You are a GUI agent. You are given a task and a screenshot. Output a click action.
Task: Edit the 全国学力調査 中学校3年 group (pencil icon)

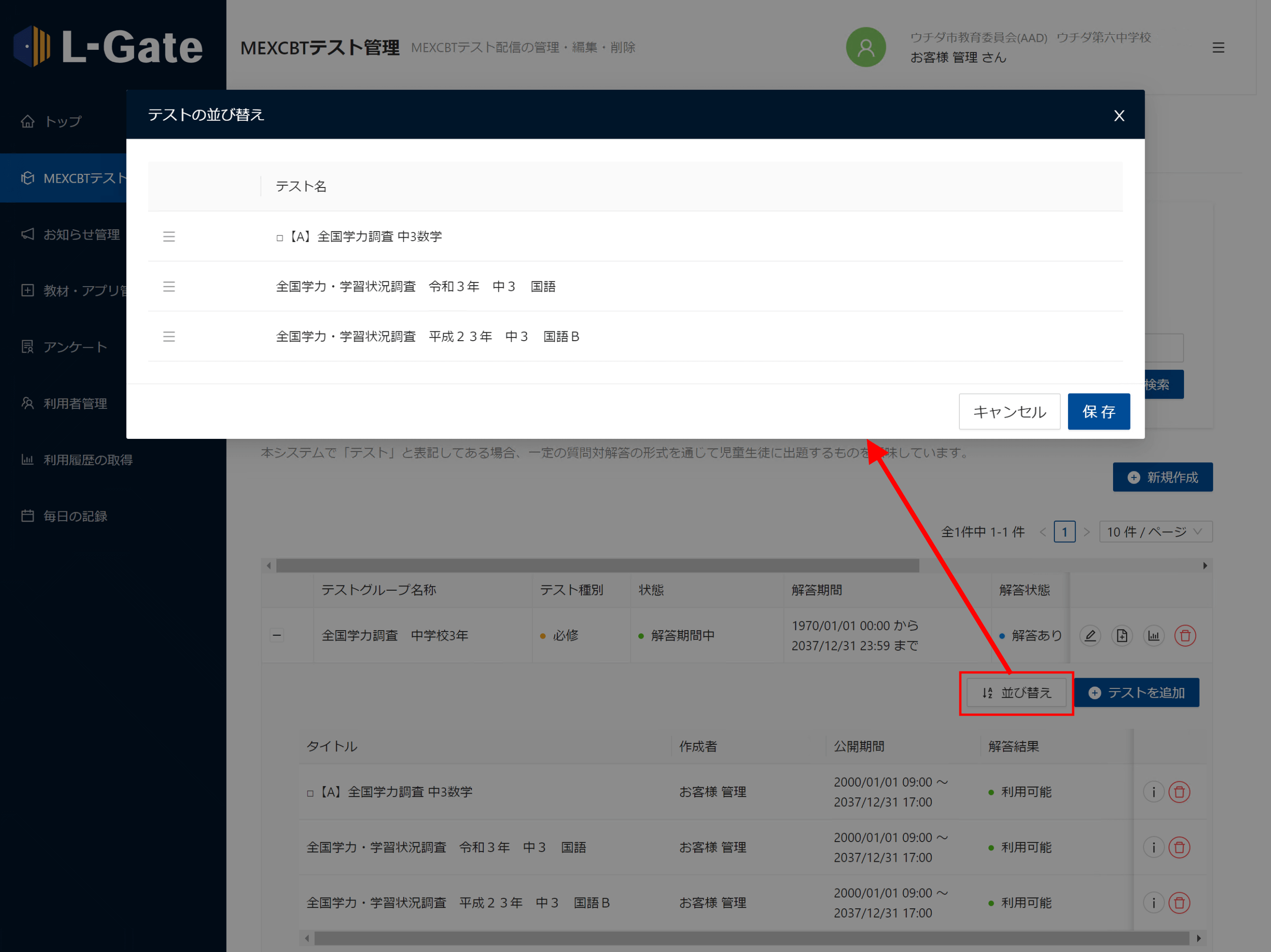(1090, 635)
